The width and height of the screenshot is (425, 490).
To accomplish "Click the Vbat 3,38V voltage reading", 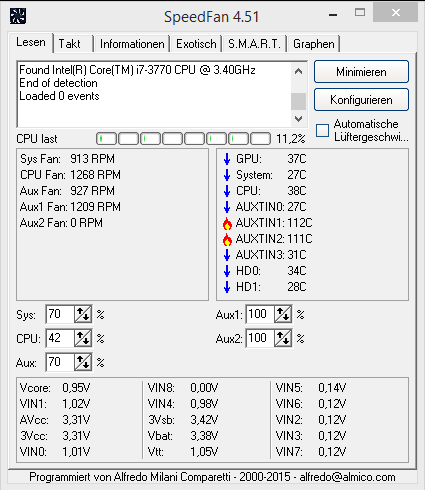I will pyautogui.click(x=183, y=436).
